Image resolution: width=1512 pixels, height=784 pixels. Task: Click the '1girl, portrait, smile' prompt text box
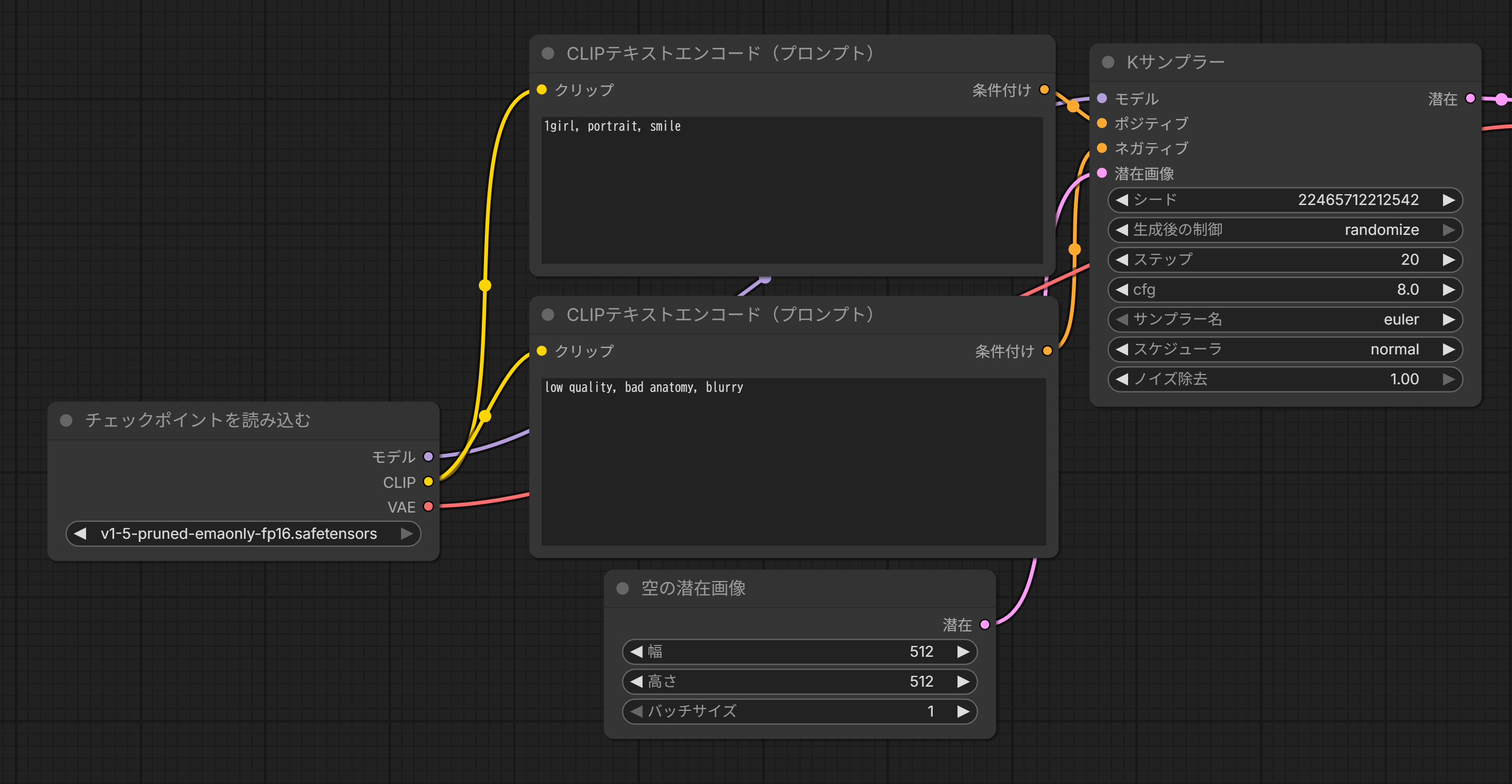[792, 190]
